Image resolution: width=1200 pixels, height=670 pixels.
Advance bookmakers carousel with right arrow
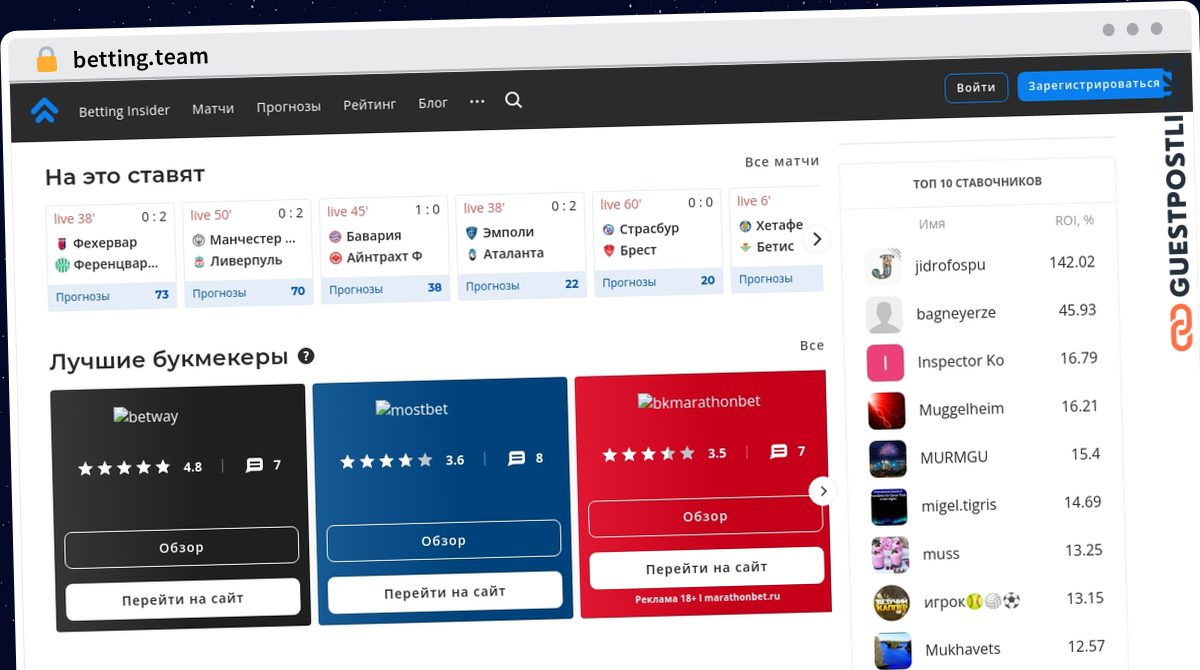pyautogui.click(x=823, y=491)
